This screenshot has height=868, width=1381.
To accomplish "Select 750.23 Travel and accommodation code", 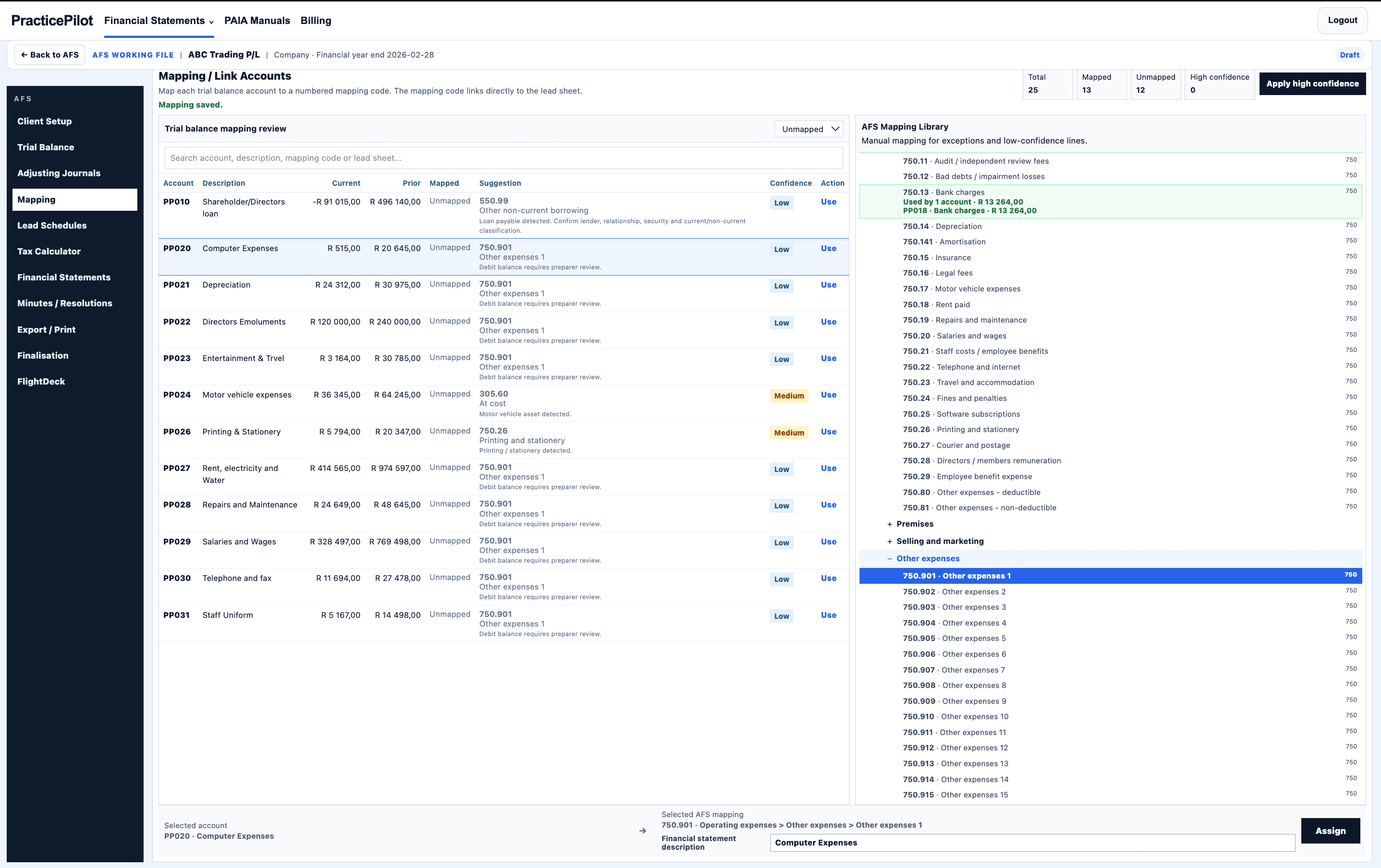I will click(x=1110, y=383).
